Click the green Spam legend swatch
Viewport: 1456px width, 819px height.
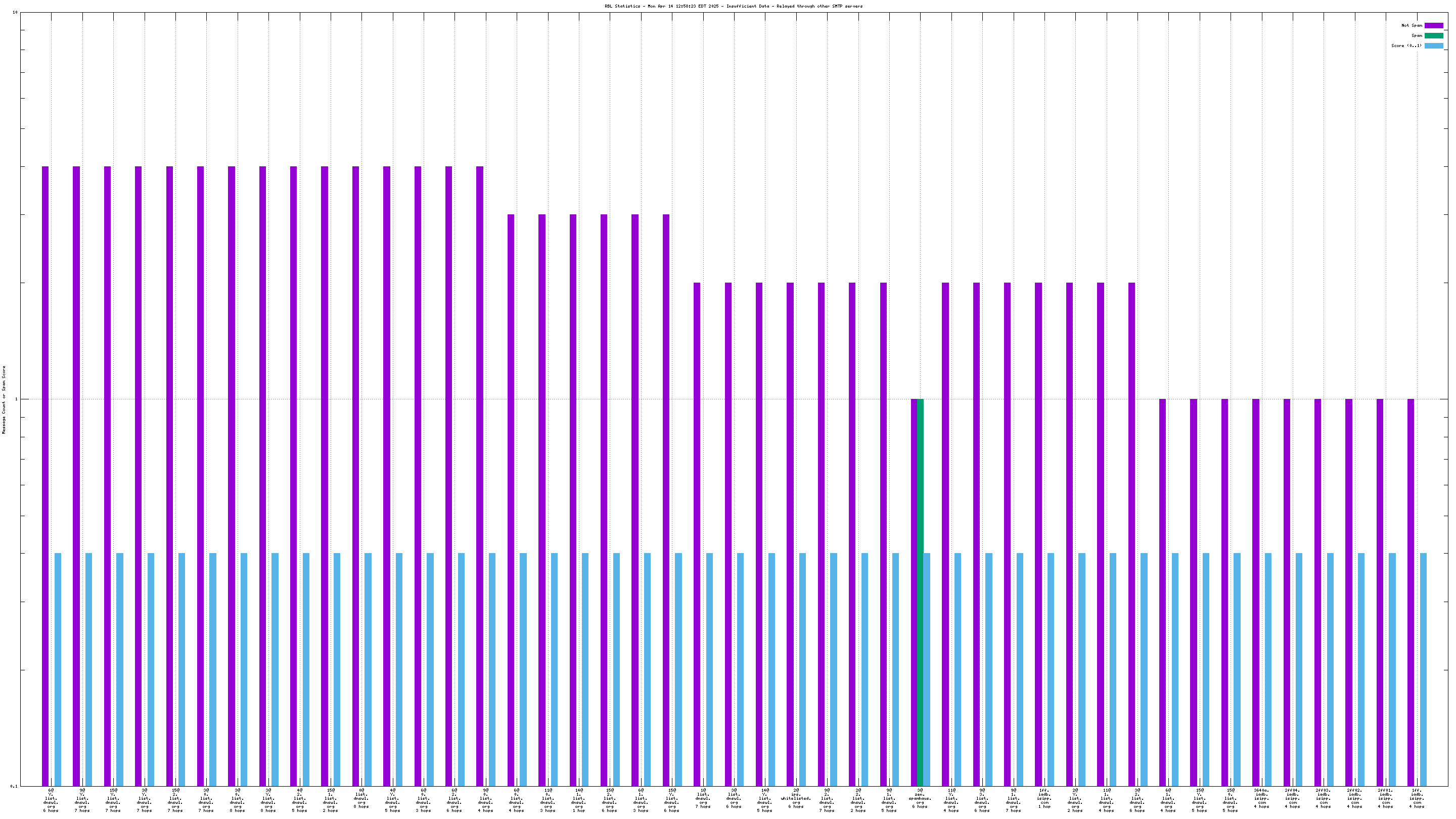point(1433,35)
